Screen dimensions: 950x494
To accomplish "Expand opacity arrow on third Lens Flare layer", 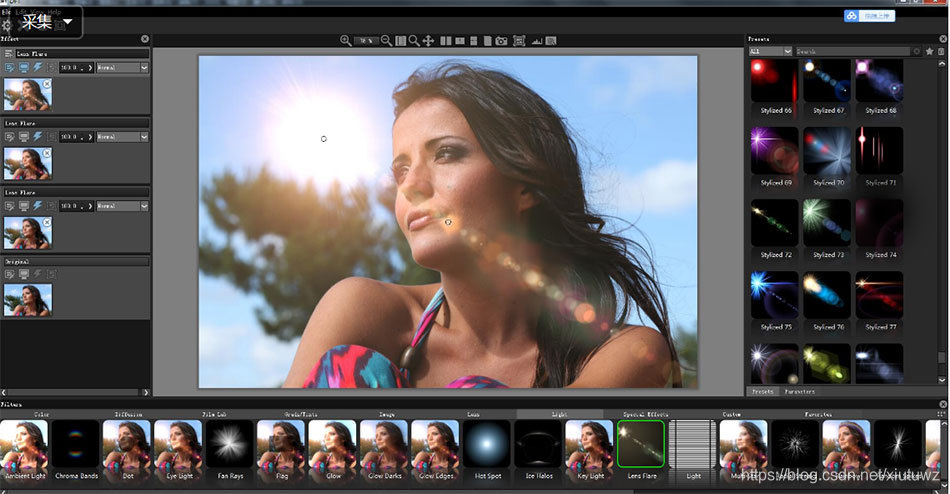I will (90, 206).
